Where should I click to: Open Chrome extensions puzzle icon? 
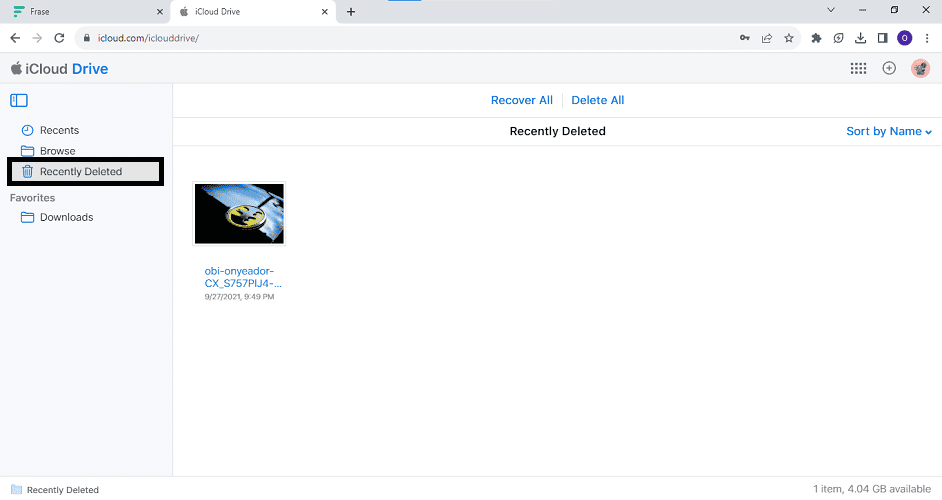point(816,38)
